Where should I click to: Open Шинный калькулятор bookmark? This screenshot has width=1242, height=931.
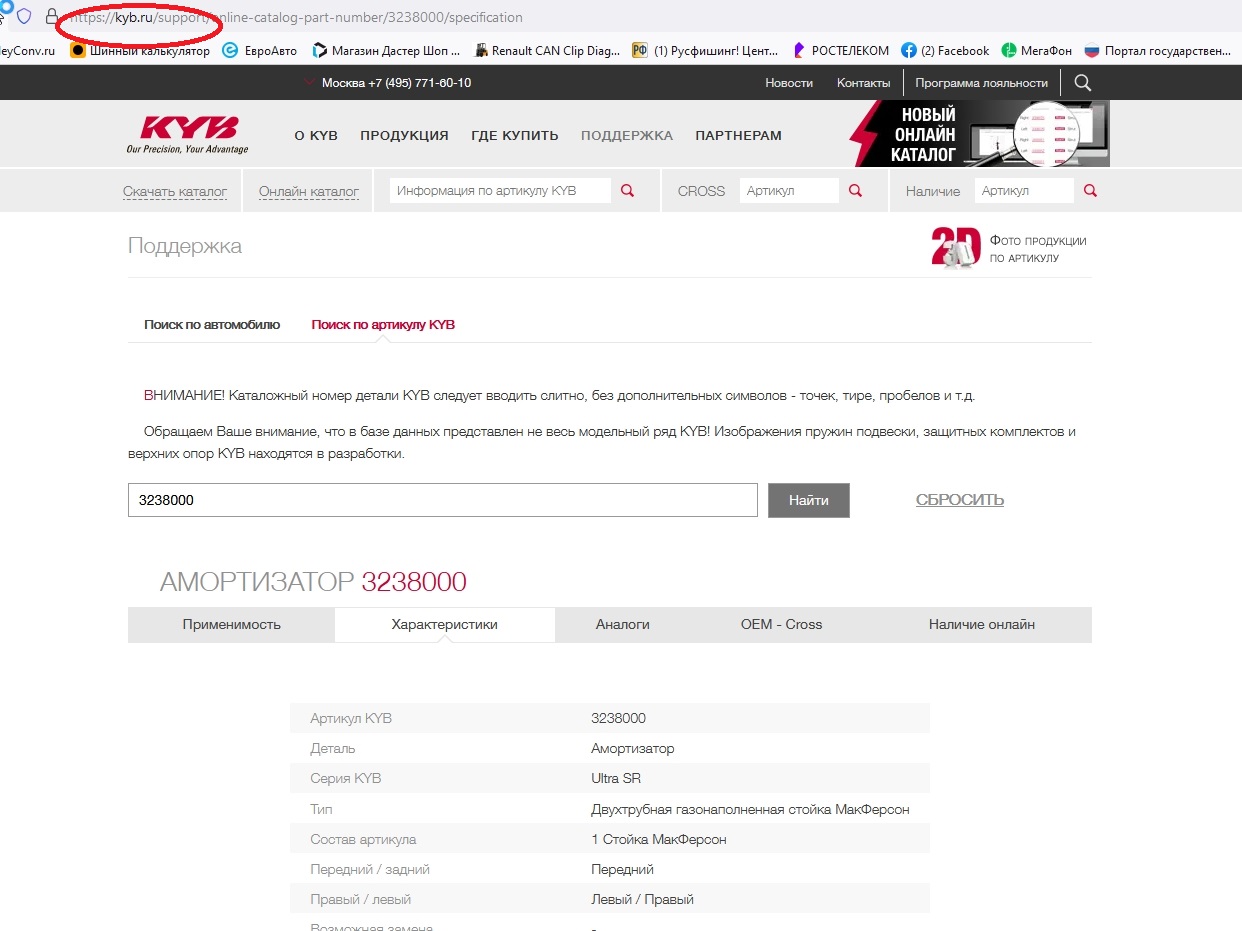140,50
